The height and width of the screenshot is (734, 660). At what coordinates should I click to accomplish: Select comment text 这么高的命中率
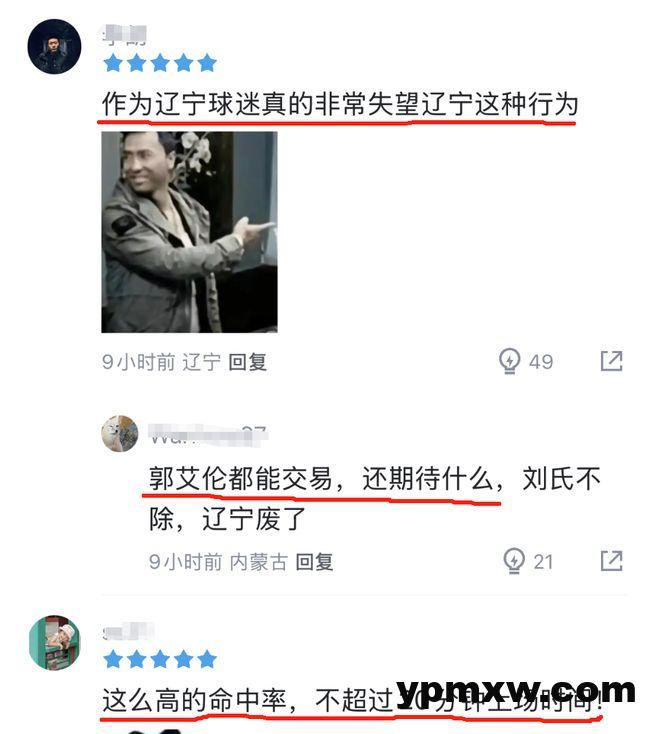194,701
